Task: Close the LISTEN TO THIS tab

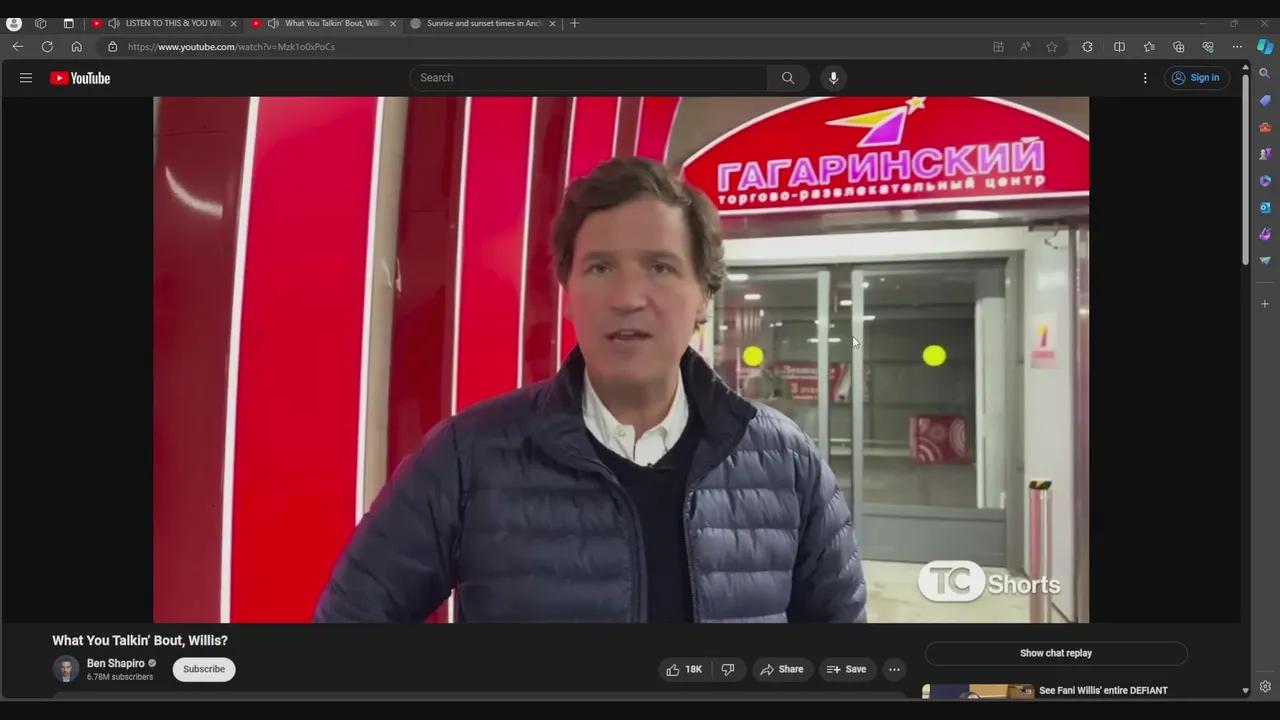Action: pos(233,23)
